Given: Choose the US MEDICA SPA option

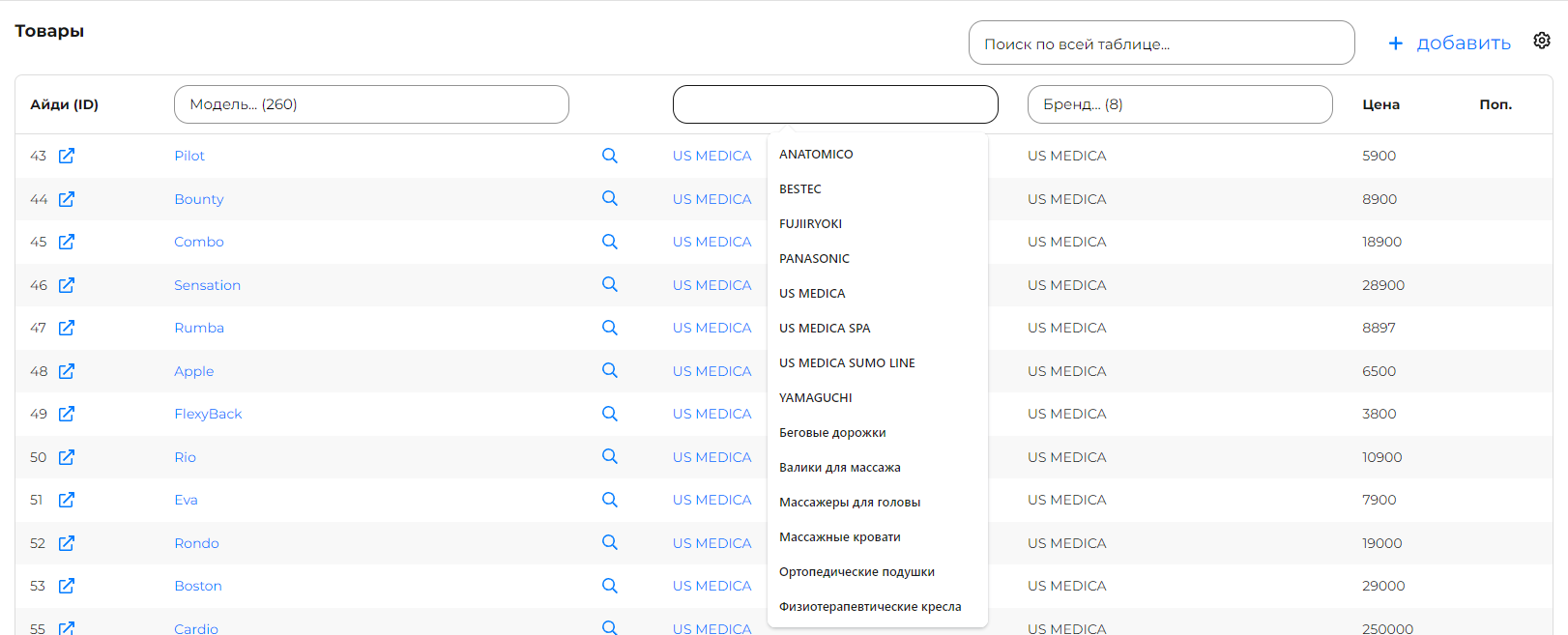Looking at the screenshot, I should [878, 329].
